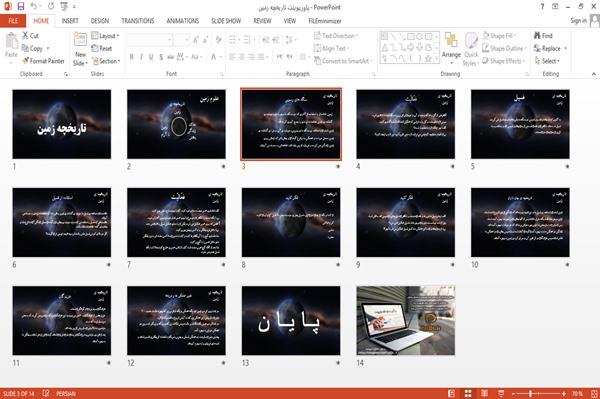Open Shape Fill dropdown

pos(499,36)
